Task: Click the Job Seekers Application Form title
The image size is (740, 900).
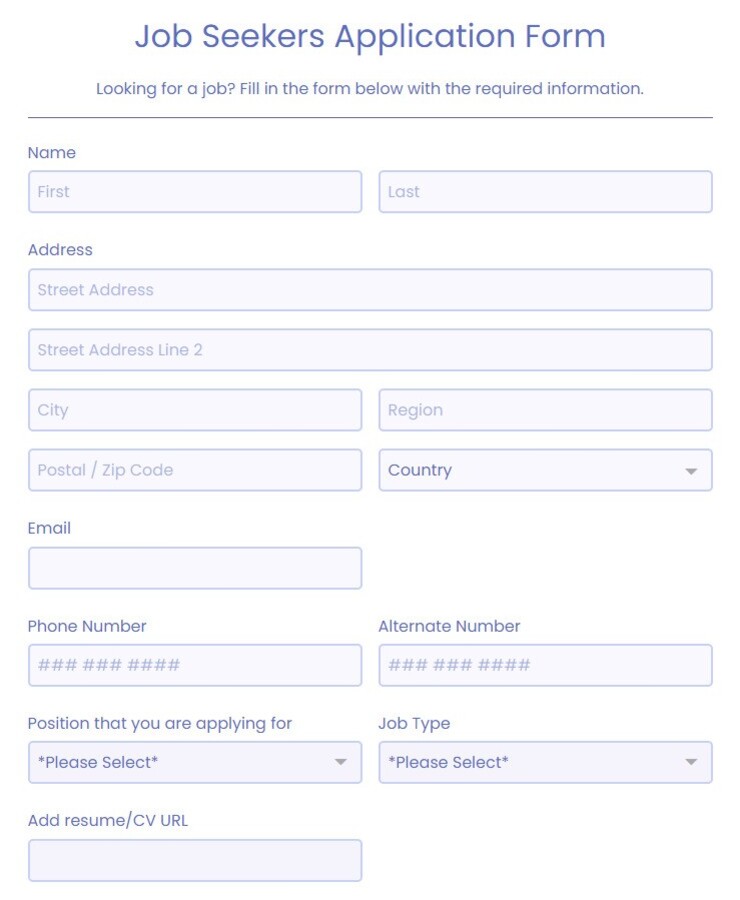Action: coord(370,37)
